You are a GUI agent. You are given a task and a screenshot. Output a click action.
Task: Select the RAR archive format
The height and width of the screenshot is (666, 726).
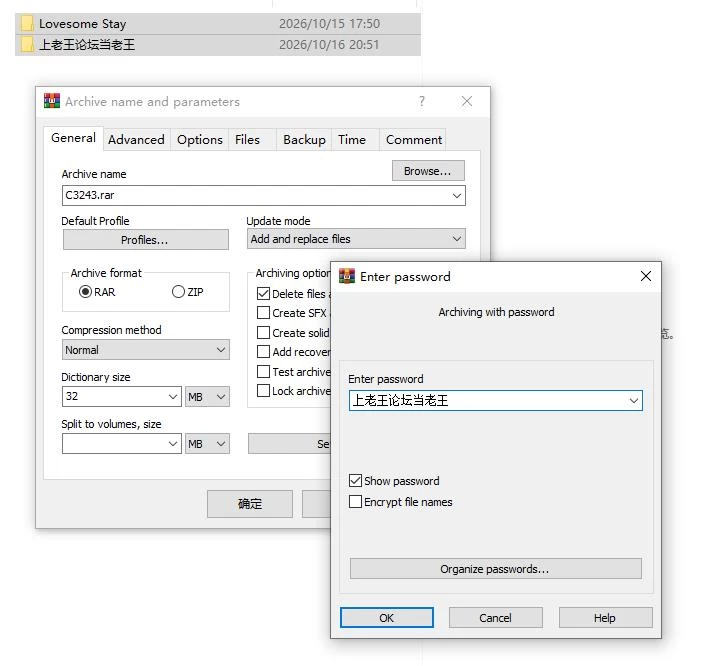pyautogui.click(x=85, y=292)
